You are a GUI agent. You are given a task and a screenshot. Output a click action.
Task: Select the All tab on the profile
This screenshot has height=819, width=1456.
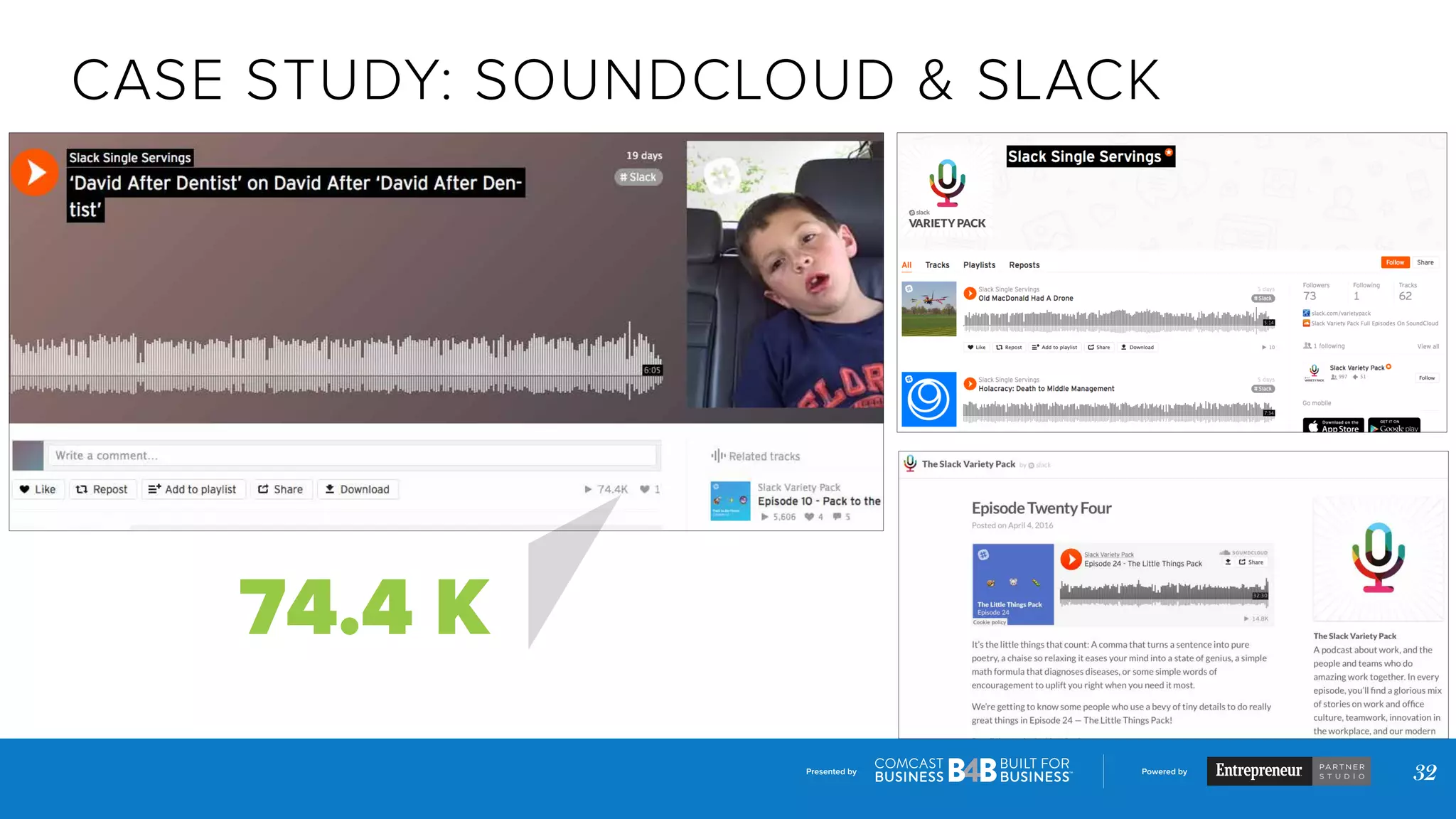pyautogui.click(x=906, y=265)
